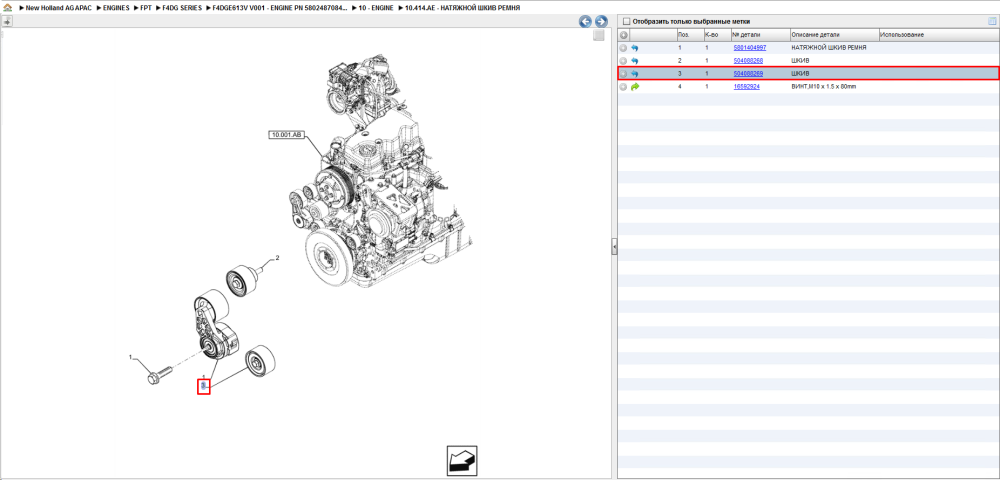Click position cell '2' in the parts table
Image resolution: width=1000 pixels, height=480 pixels.
click(680, 61)
